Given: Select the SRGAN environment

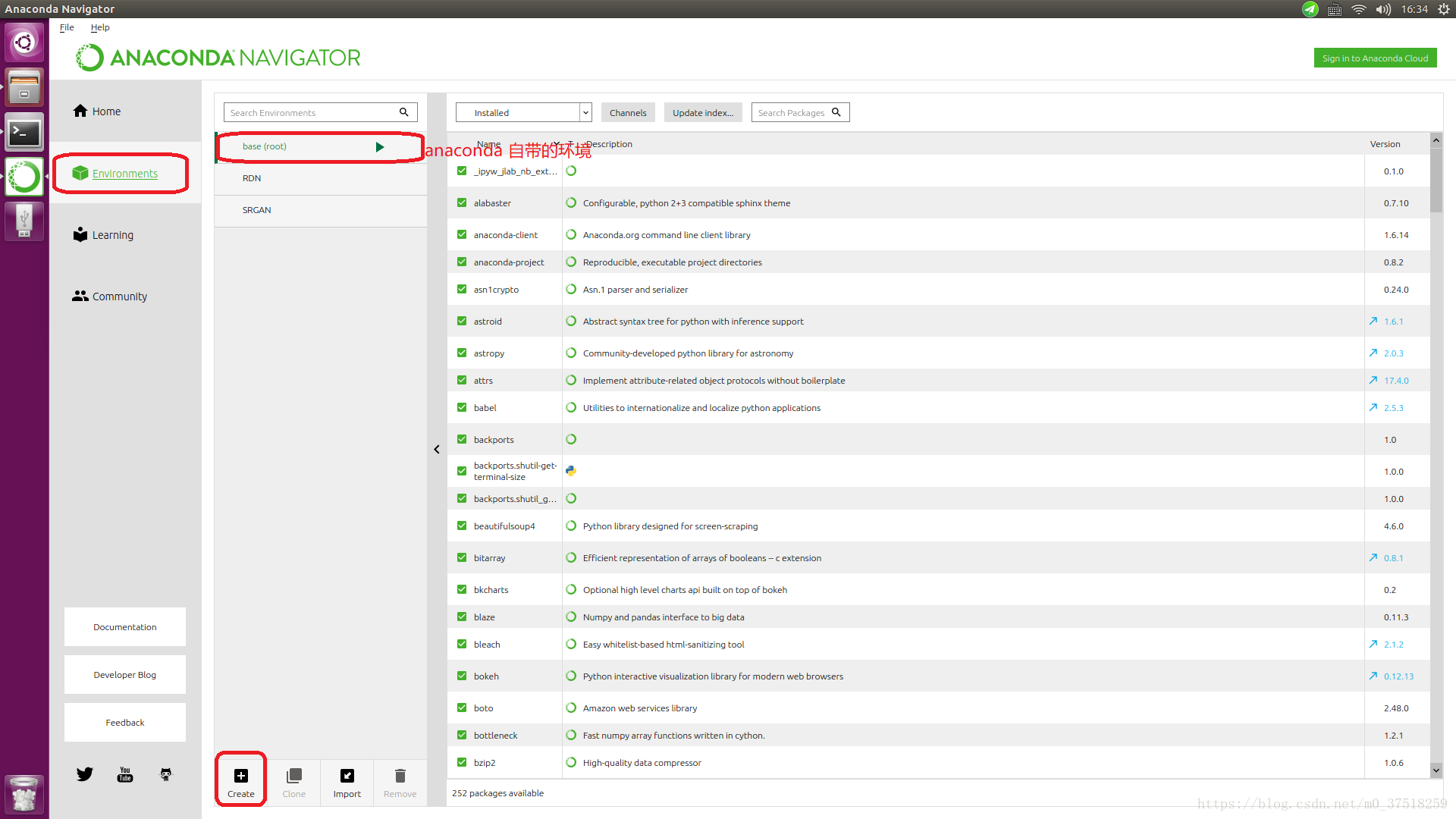Looking at the screenshot, I should click(x=321, y=211).
